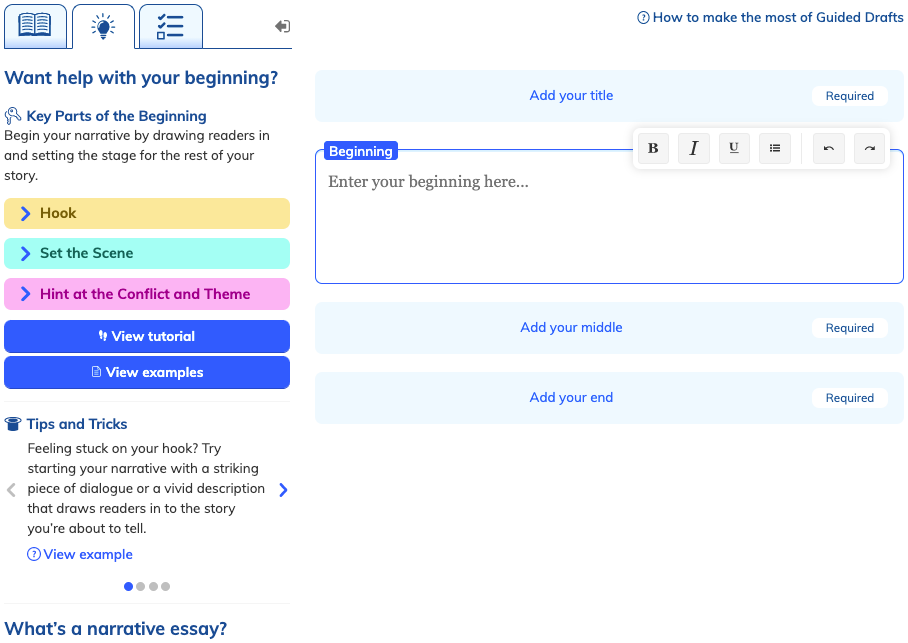908x643 pixels.
Task: Expand the Hook section
Action: coord(147,213)
